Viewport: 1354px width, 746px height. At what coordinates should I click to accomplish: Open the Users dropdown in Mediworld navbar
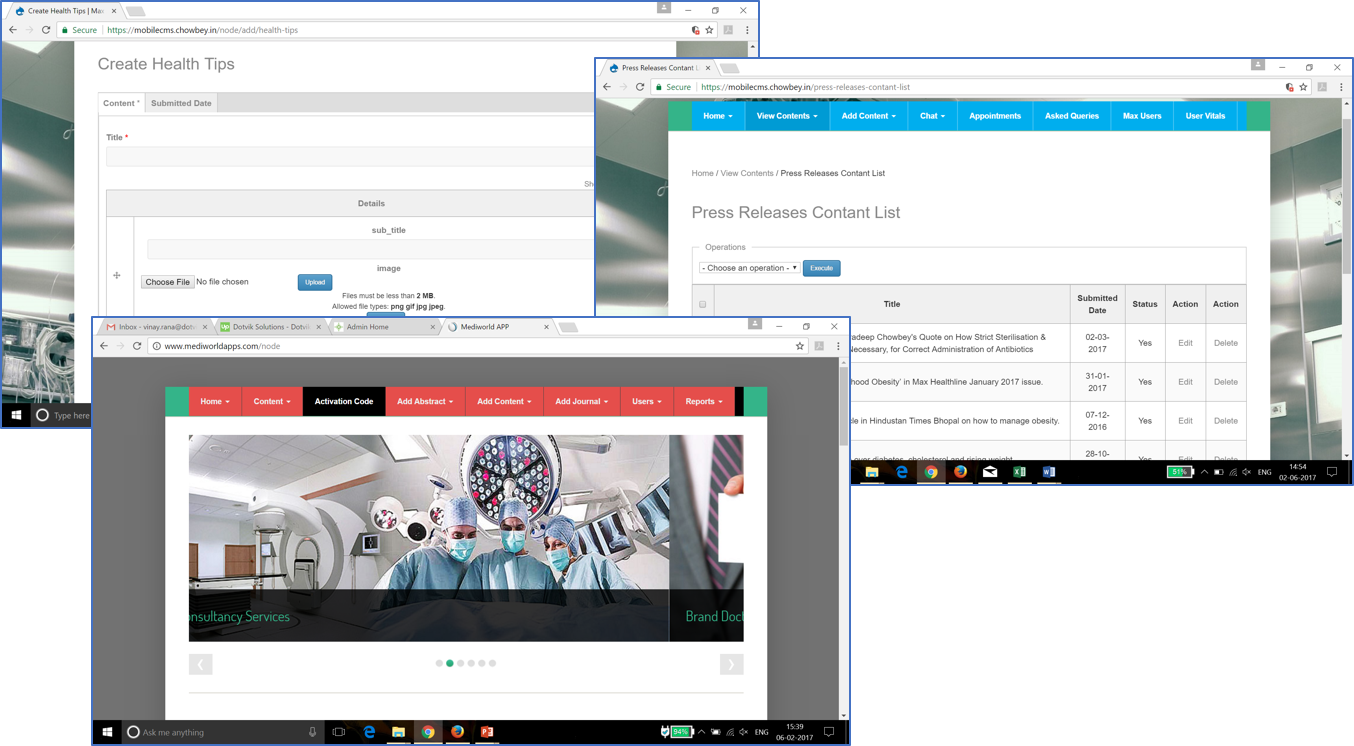pos(647,401)
